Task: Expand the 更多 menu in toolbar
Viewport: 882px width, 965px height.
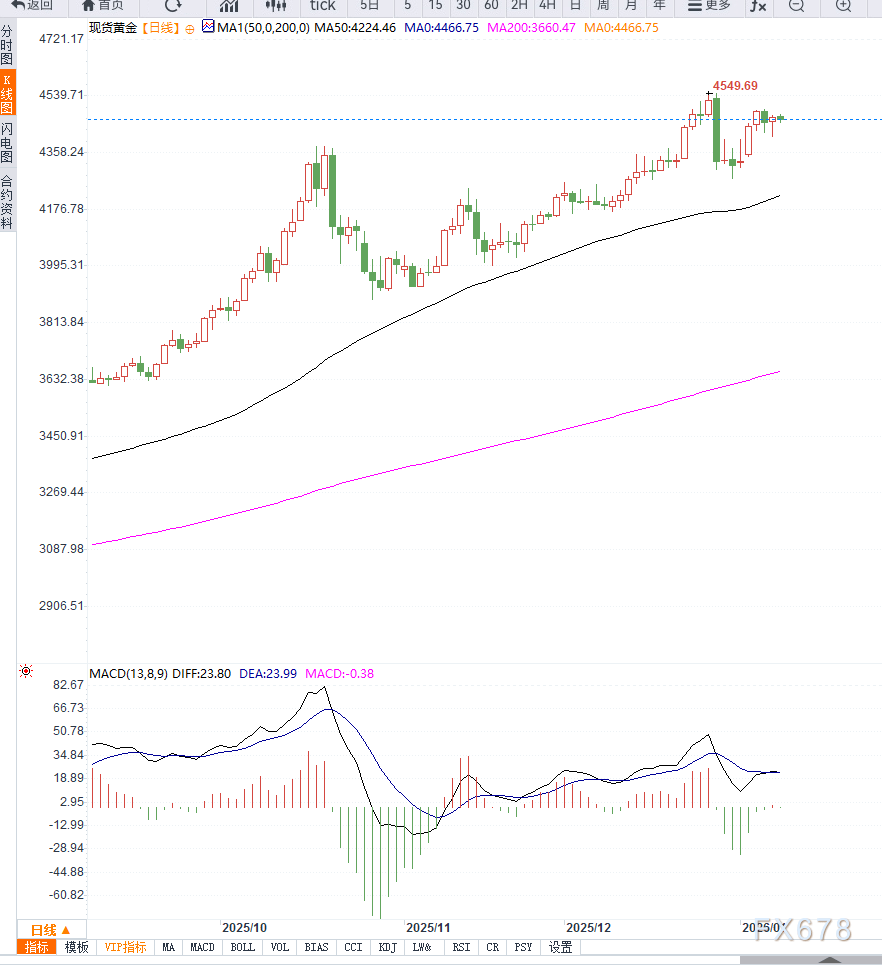Action: click(x=709, y=6)
